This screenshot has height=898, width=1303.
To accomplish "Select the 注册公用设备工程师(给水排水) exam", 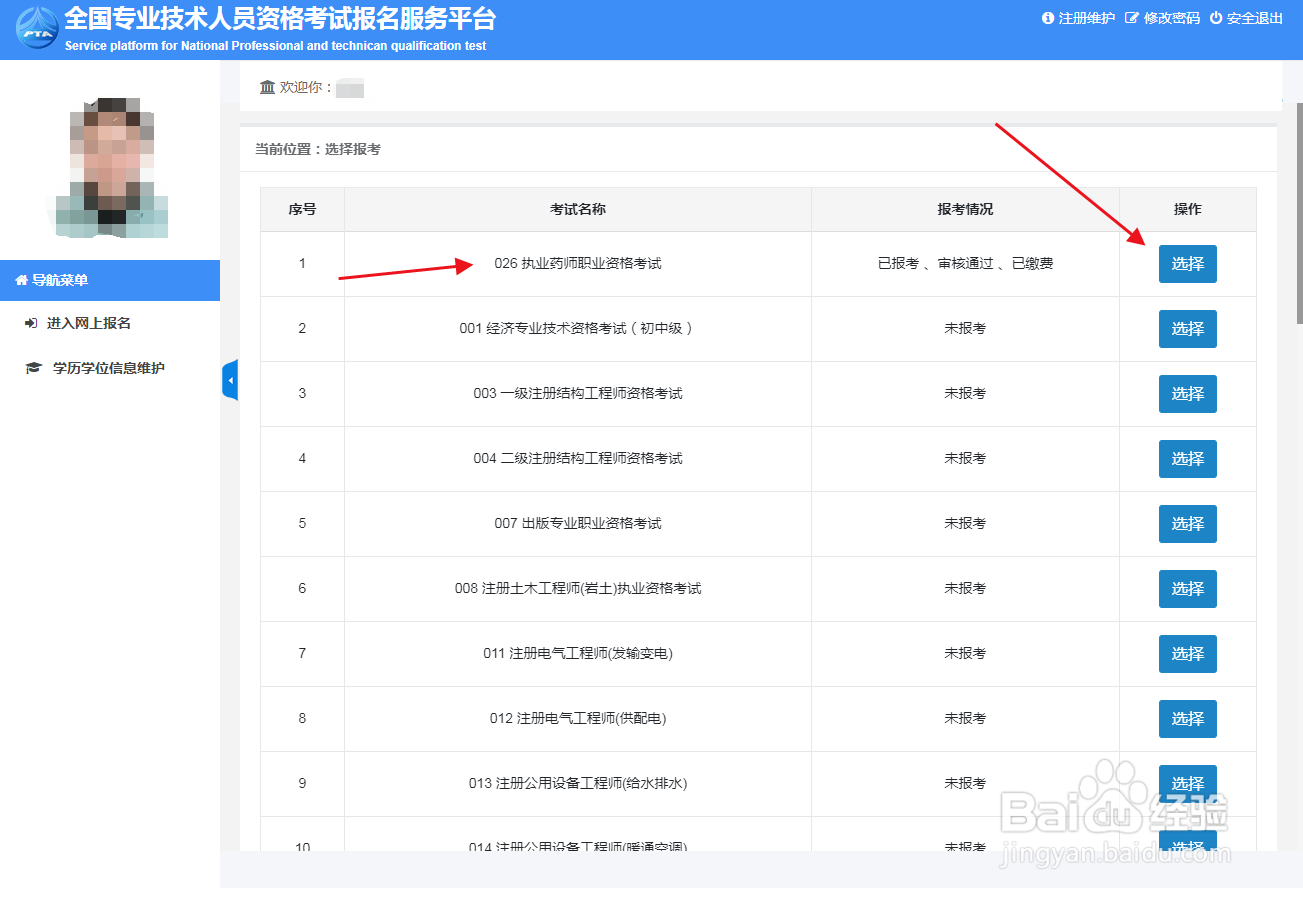I will 1187,783.
